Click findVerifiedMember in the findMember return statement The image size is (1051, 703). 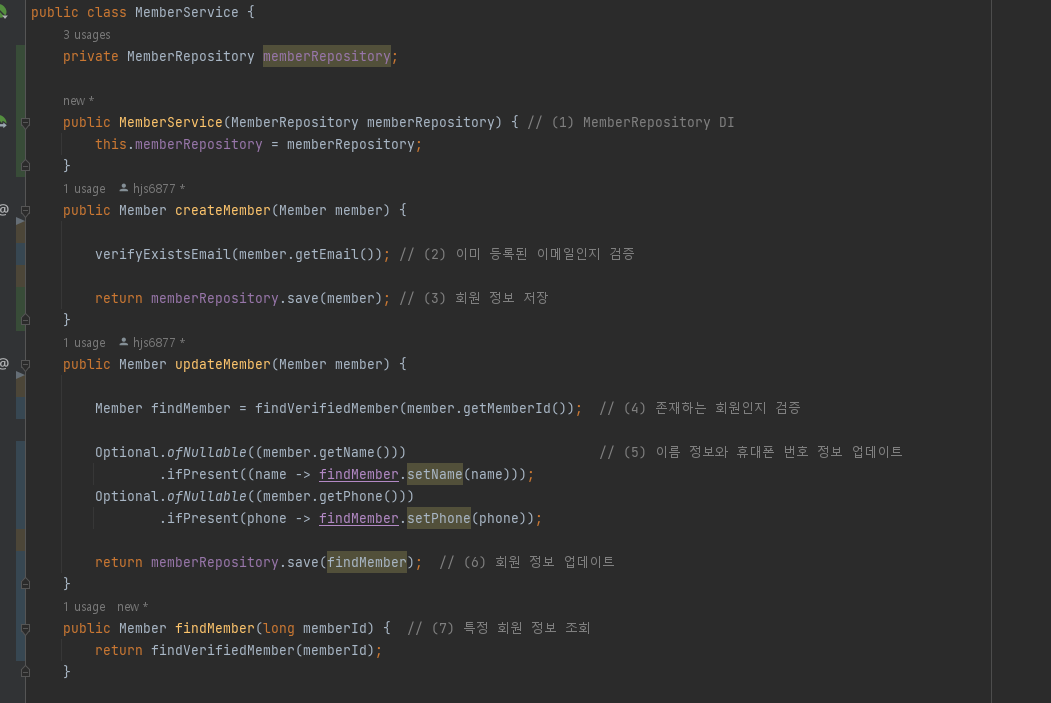223,650
